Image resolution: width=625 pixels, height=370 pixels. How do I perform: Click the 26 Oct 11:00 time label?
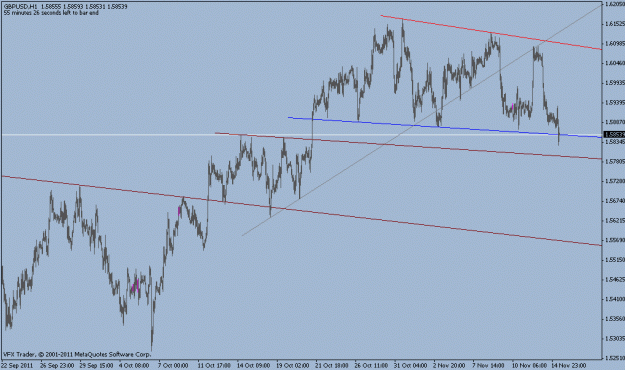click(371, 365)
